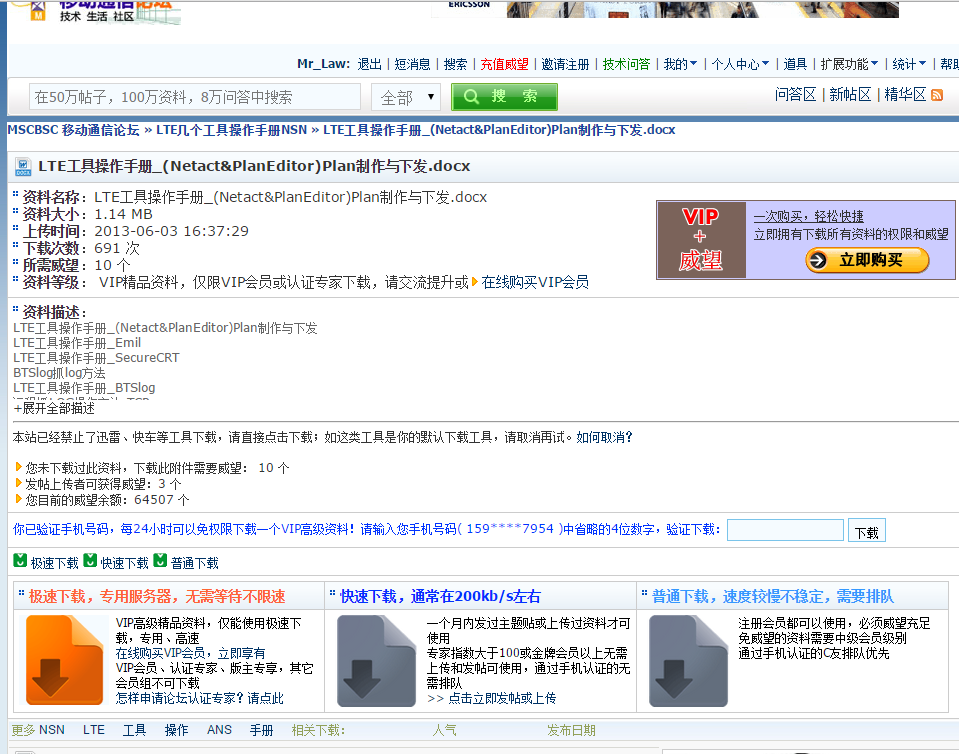Go to 精华区 section

(x=905, y=95)
